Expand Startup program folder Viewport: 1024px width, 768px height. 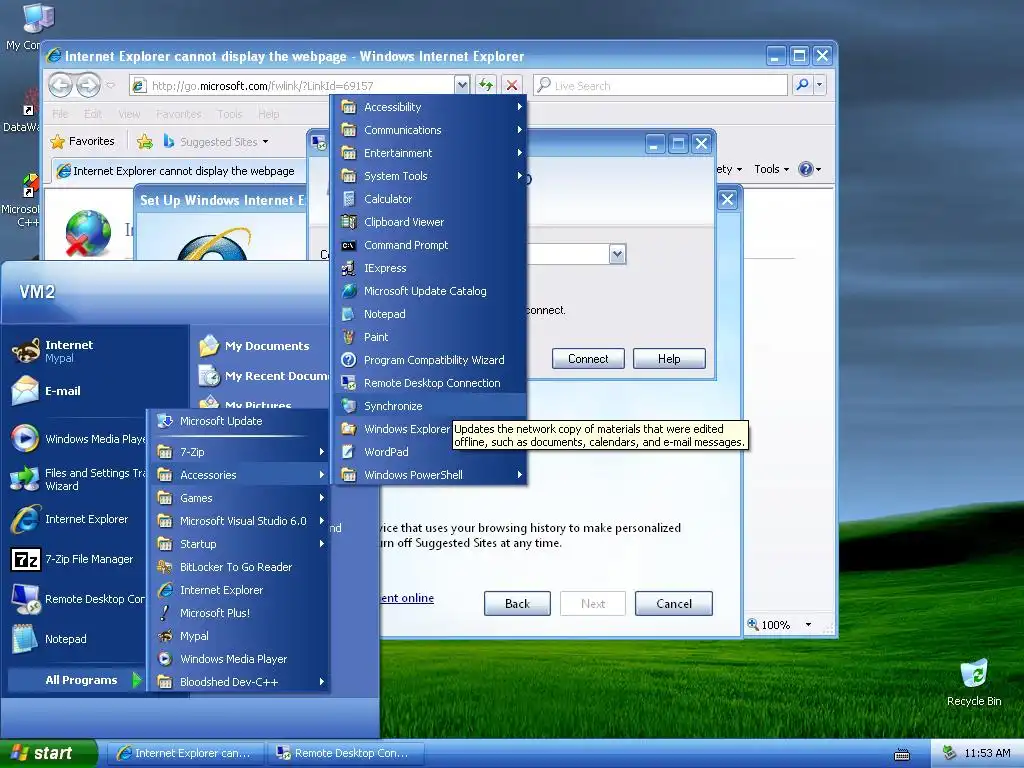click(239, 544)
